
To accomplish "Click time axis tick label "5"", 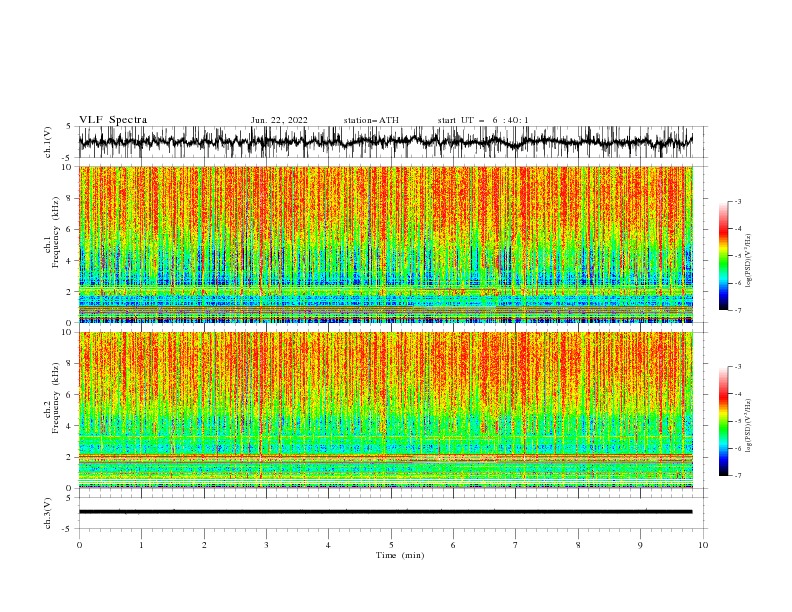I will click(391, 545).
